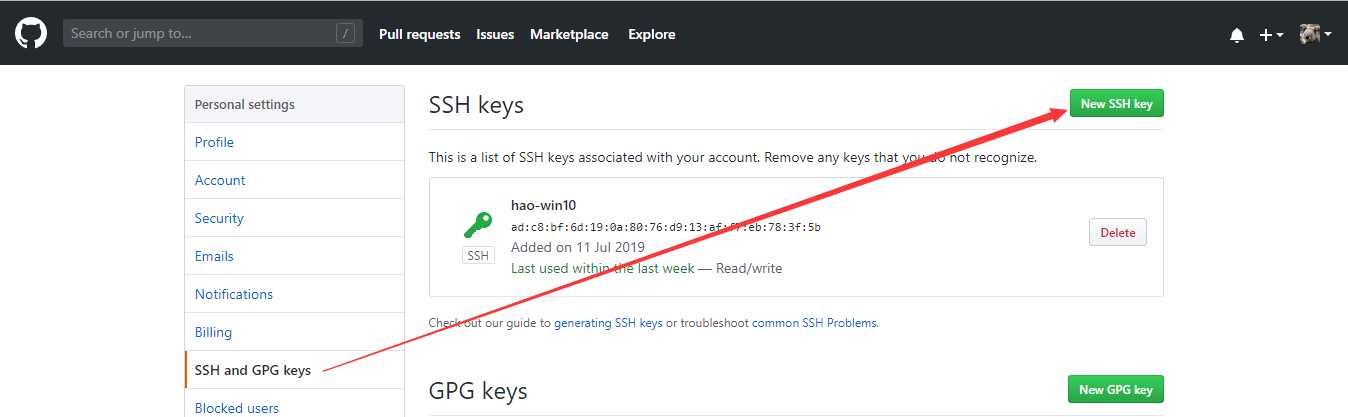Open the common SSH Problems link

tap(814, 323)
